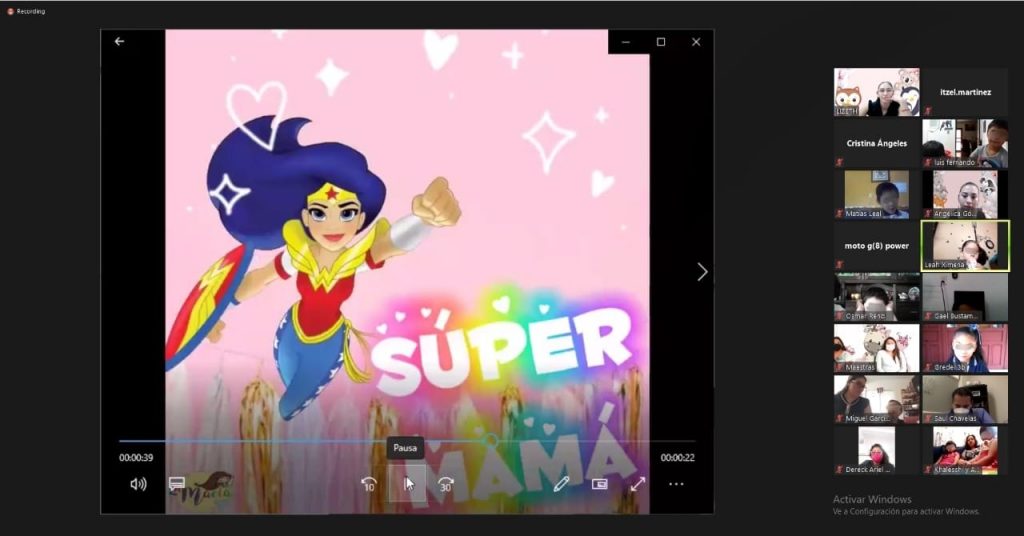
Task: Select the Maestras video tile
Action: [x=876, y=348]
